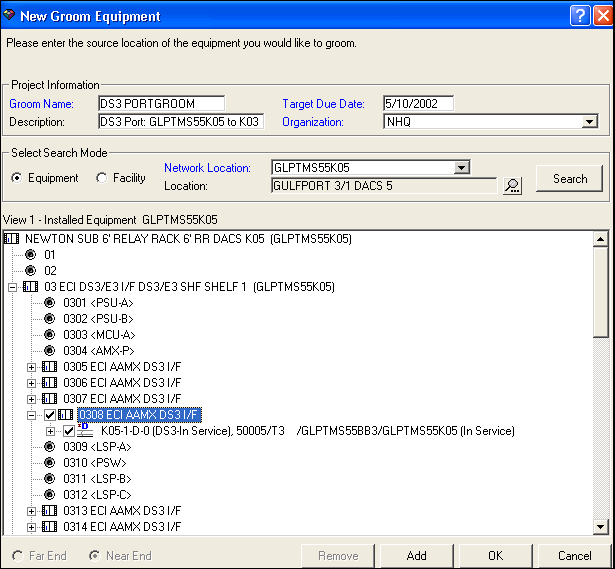This screenshot has width=615, height=569.
Task: Click the Groom Name link label
Action: (x=41, y=104)
